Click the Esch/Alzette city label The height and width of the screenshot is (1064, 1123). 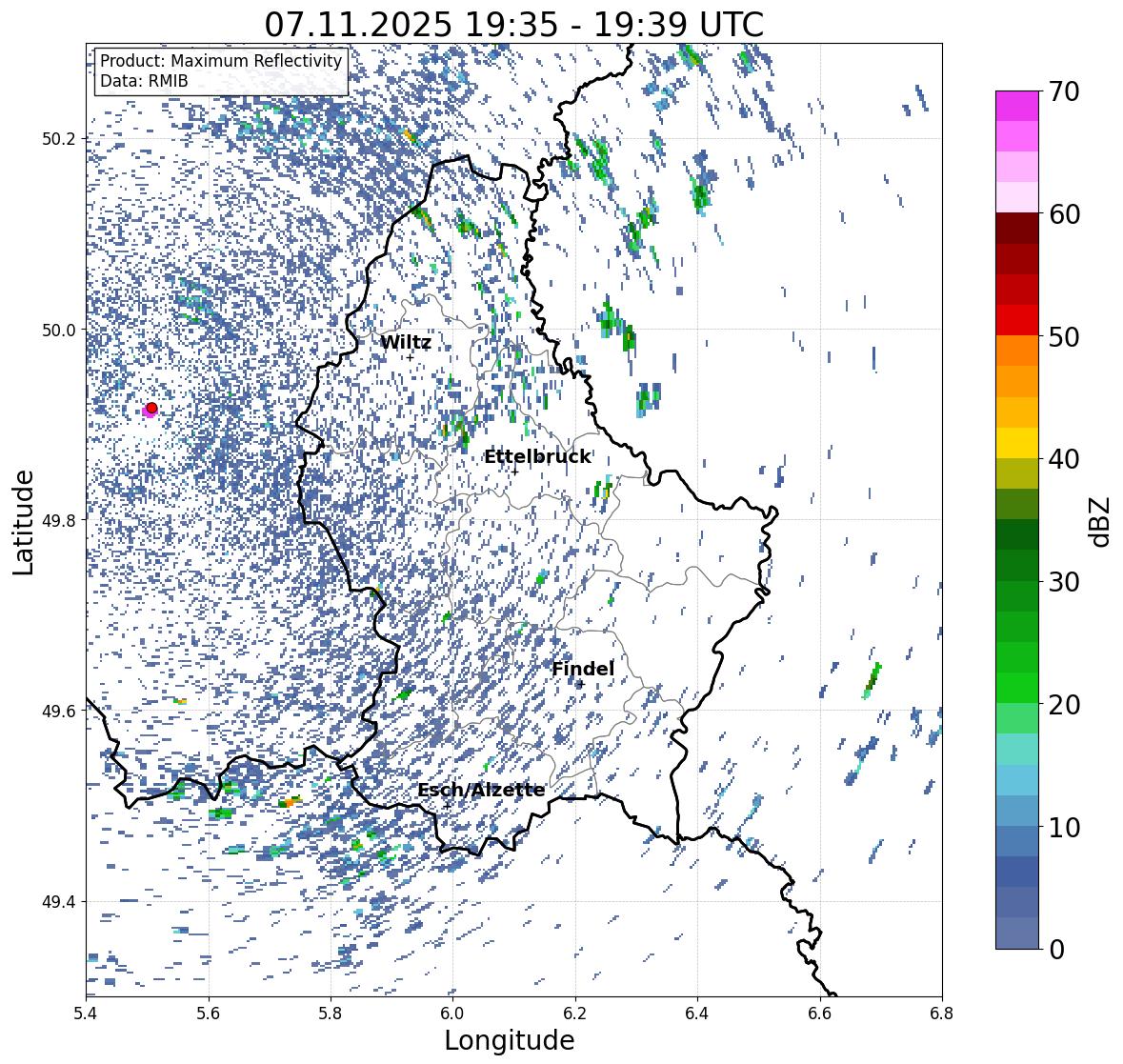[481, 791]
